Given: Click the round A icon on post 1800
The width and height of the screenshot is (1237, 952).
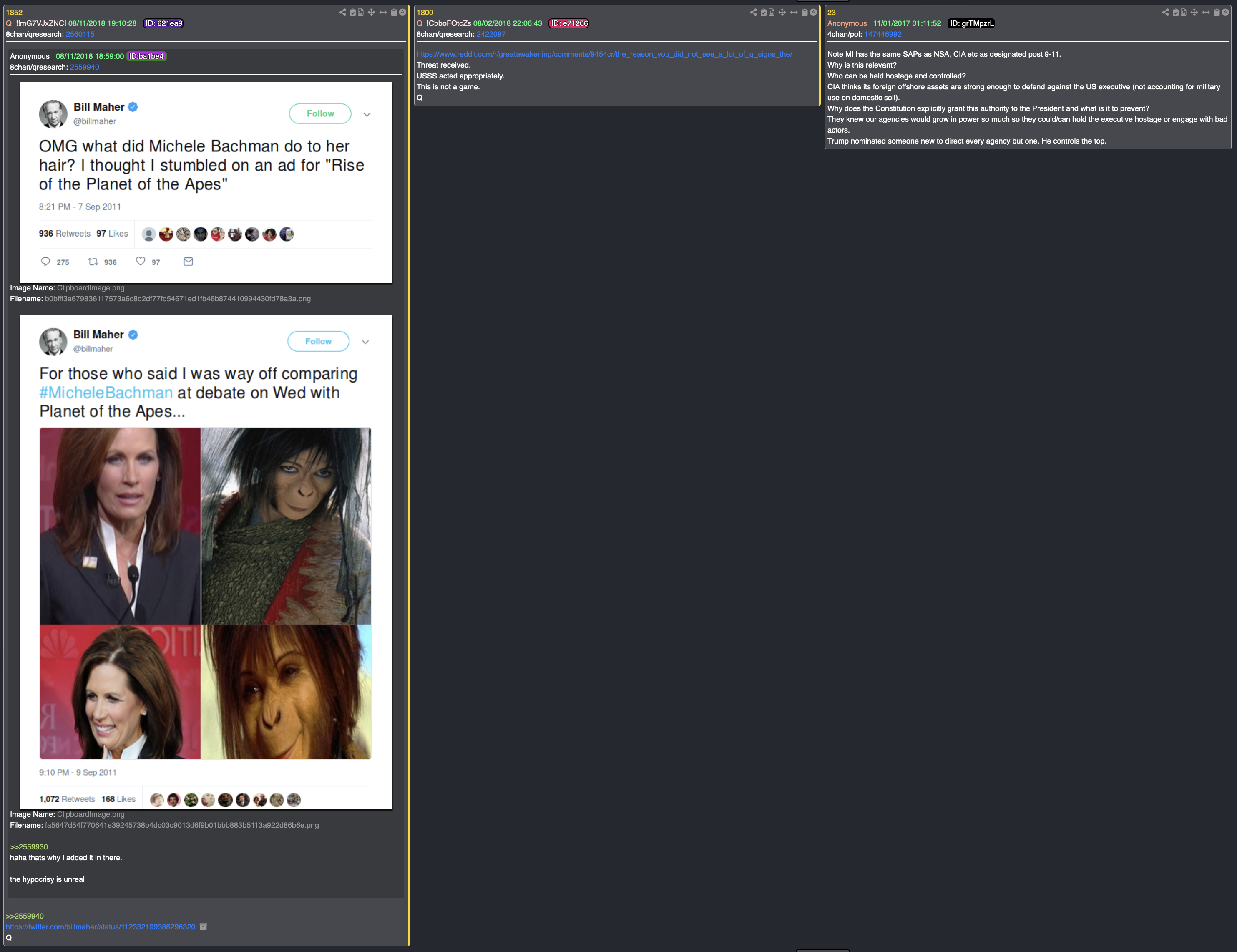Looking at the screenshot, I should pos(813,13).
